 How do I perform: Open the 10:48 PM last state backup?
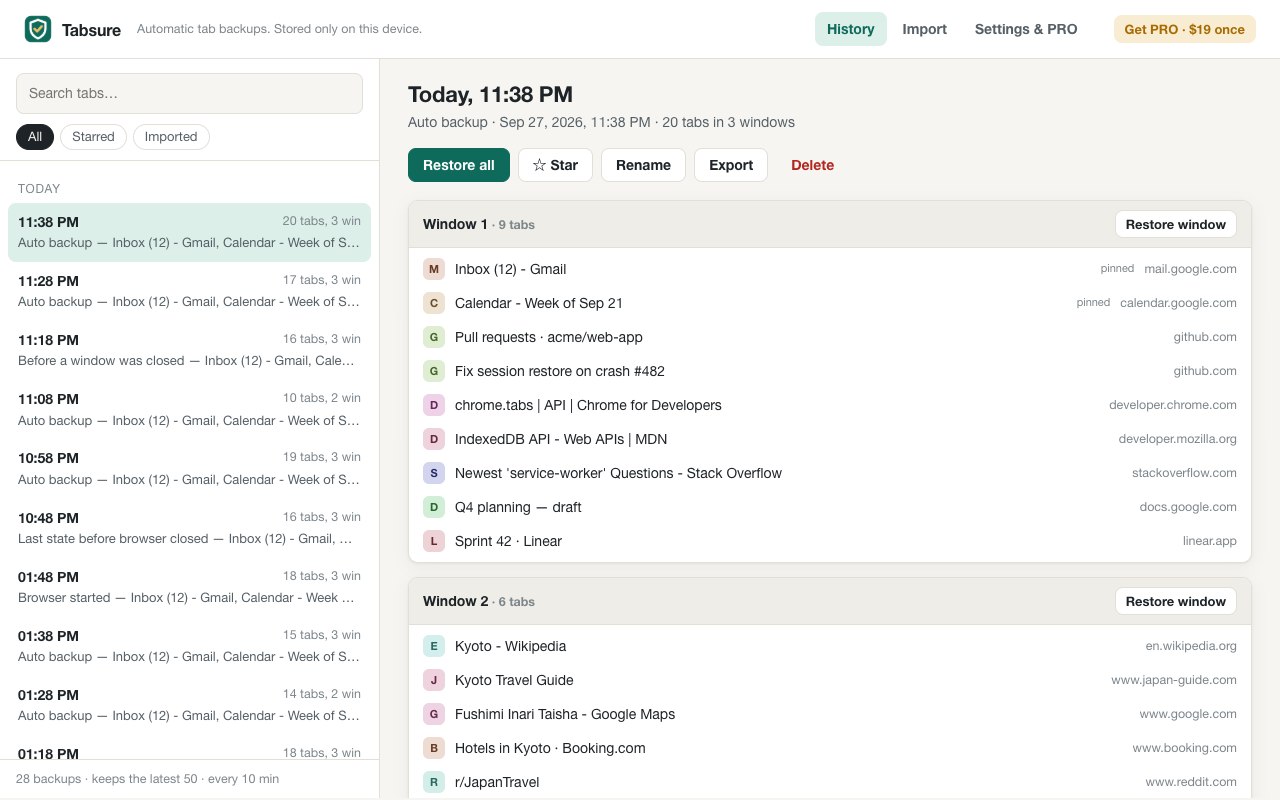189,528
